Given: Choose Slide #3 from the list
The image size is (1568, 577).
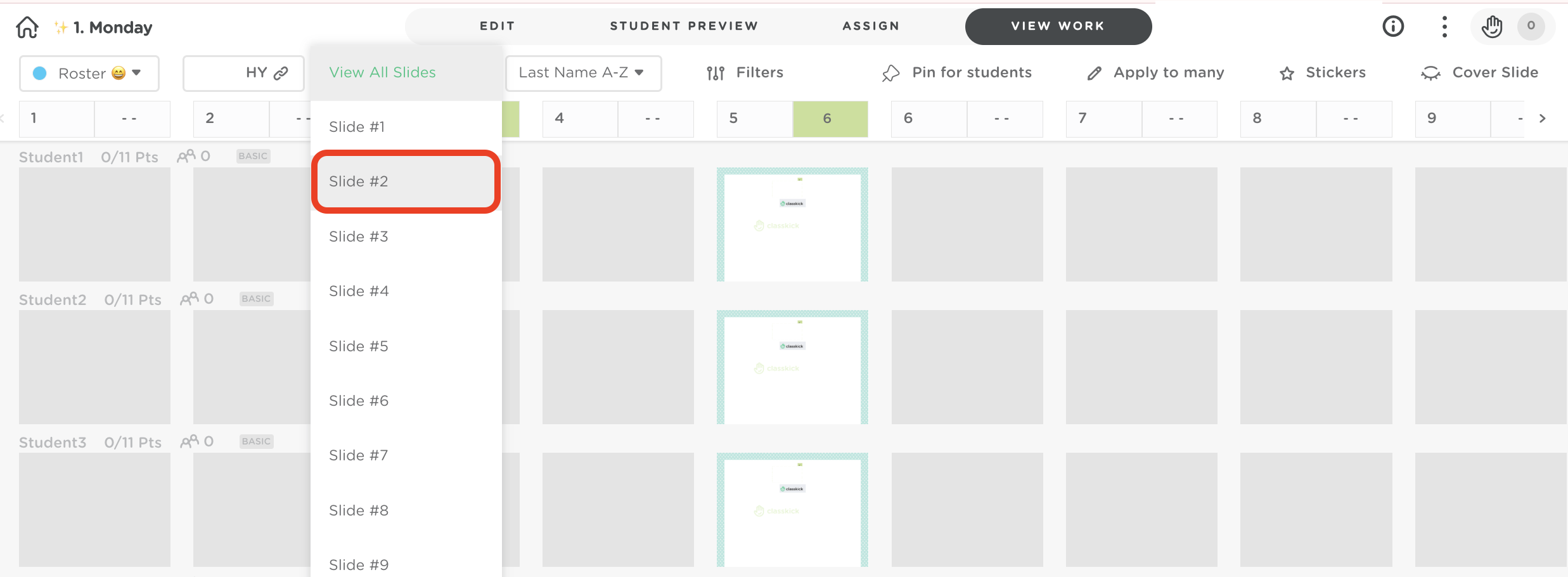Looking at the screenshot, I should [406, 237].
